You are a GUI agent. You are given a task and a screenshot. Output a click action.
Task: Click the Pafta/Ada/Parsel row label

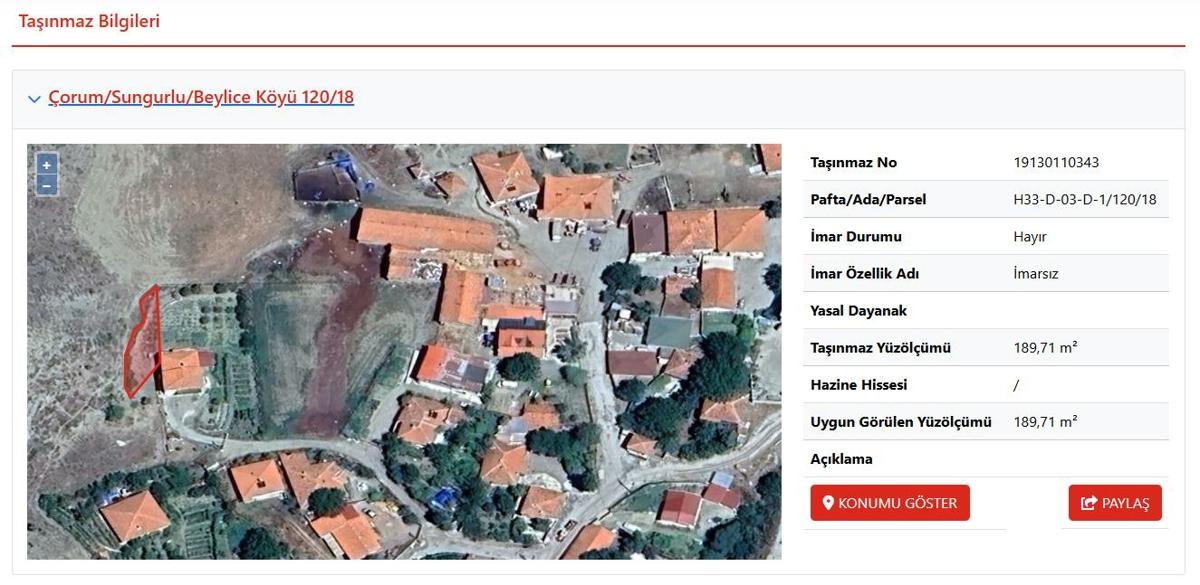(x=868, y=199)
